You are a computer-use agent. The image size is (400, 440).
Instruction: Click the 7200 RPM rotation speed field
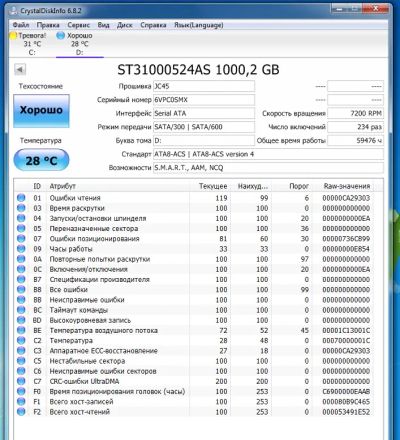coord(355,113)
